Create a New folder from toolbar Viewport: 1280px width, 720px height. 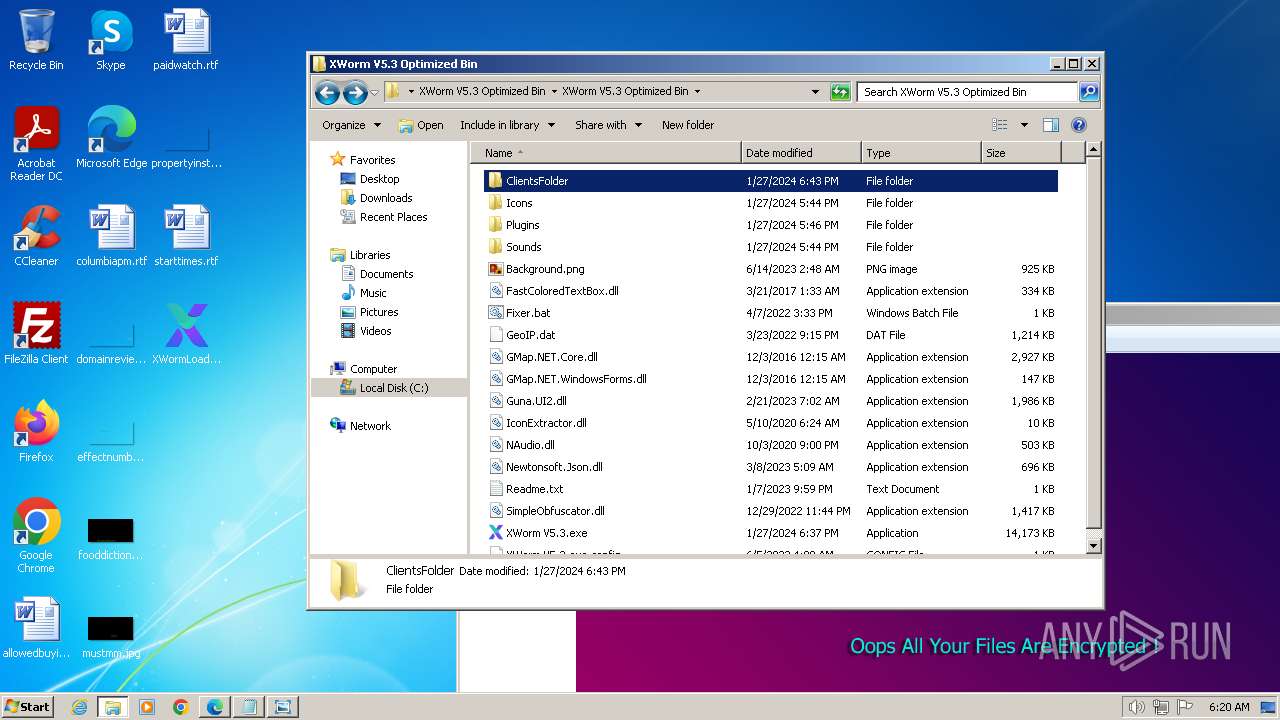(x=688, y=125)
